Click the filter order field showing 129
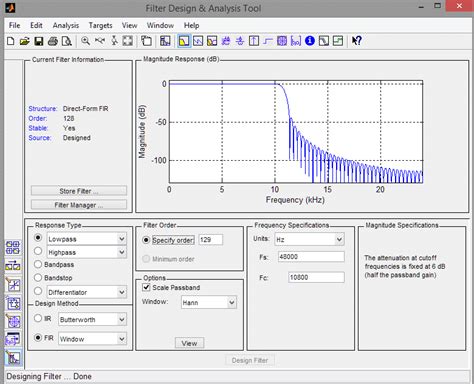The height and width of the screenshot is (384, 474). pos(211,240)
